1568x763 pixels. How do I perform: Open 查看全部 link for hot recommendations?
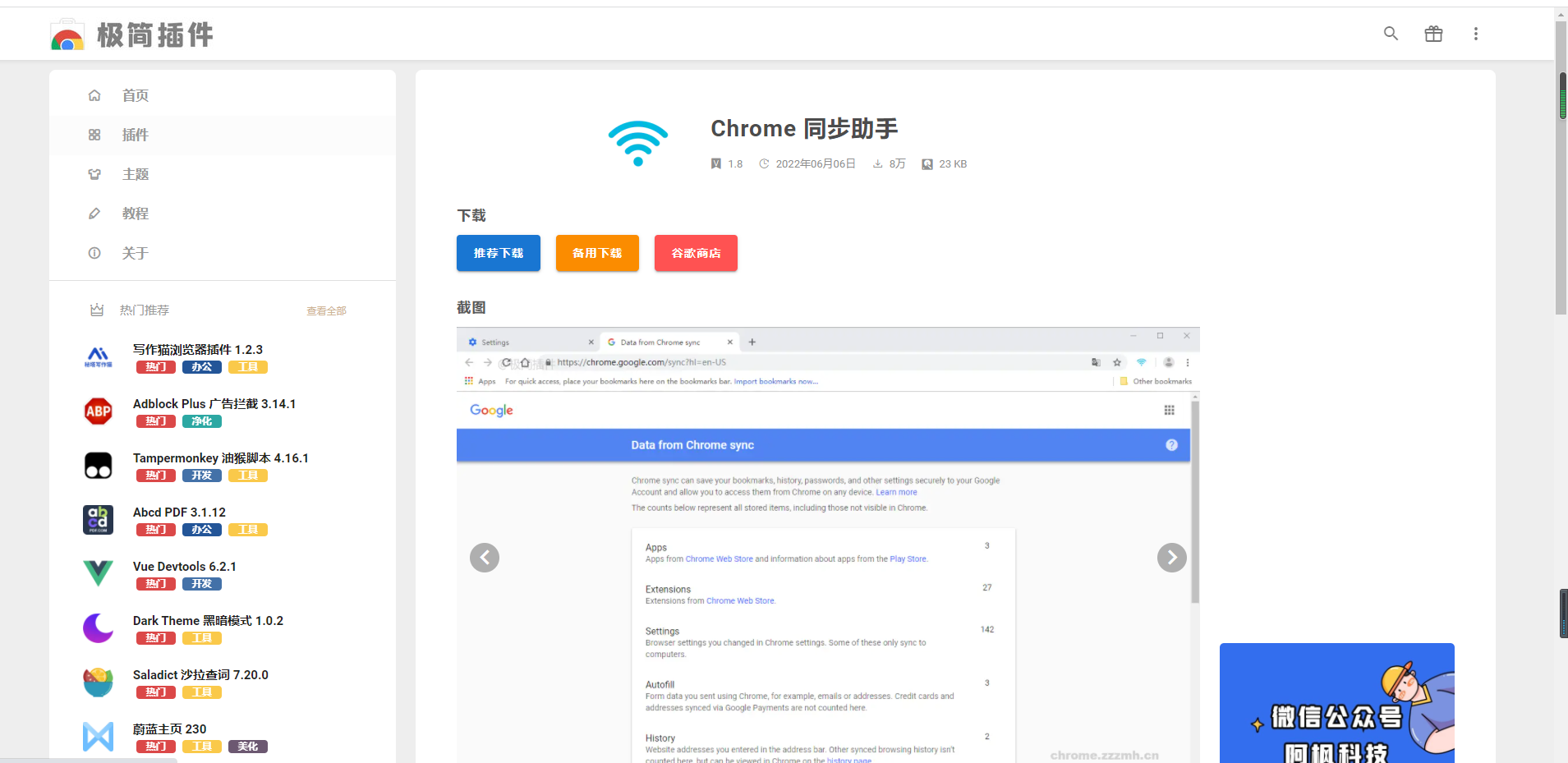coord(326,310)
